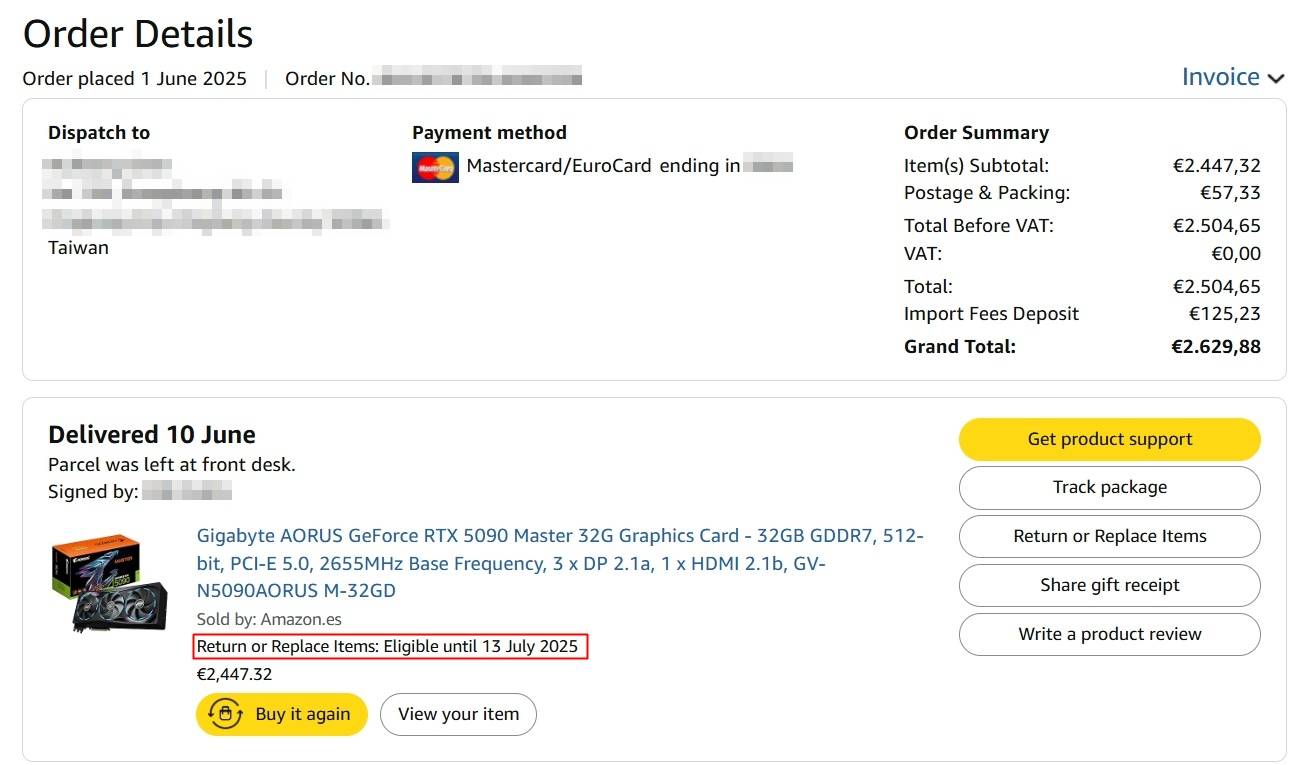Choose Share gift receipt
The width and height of the screenshot is (1304, 765).
(x=1109, y=586)
